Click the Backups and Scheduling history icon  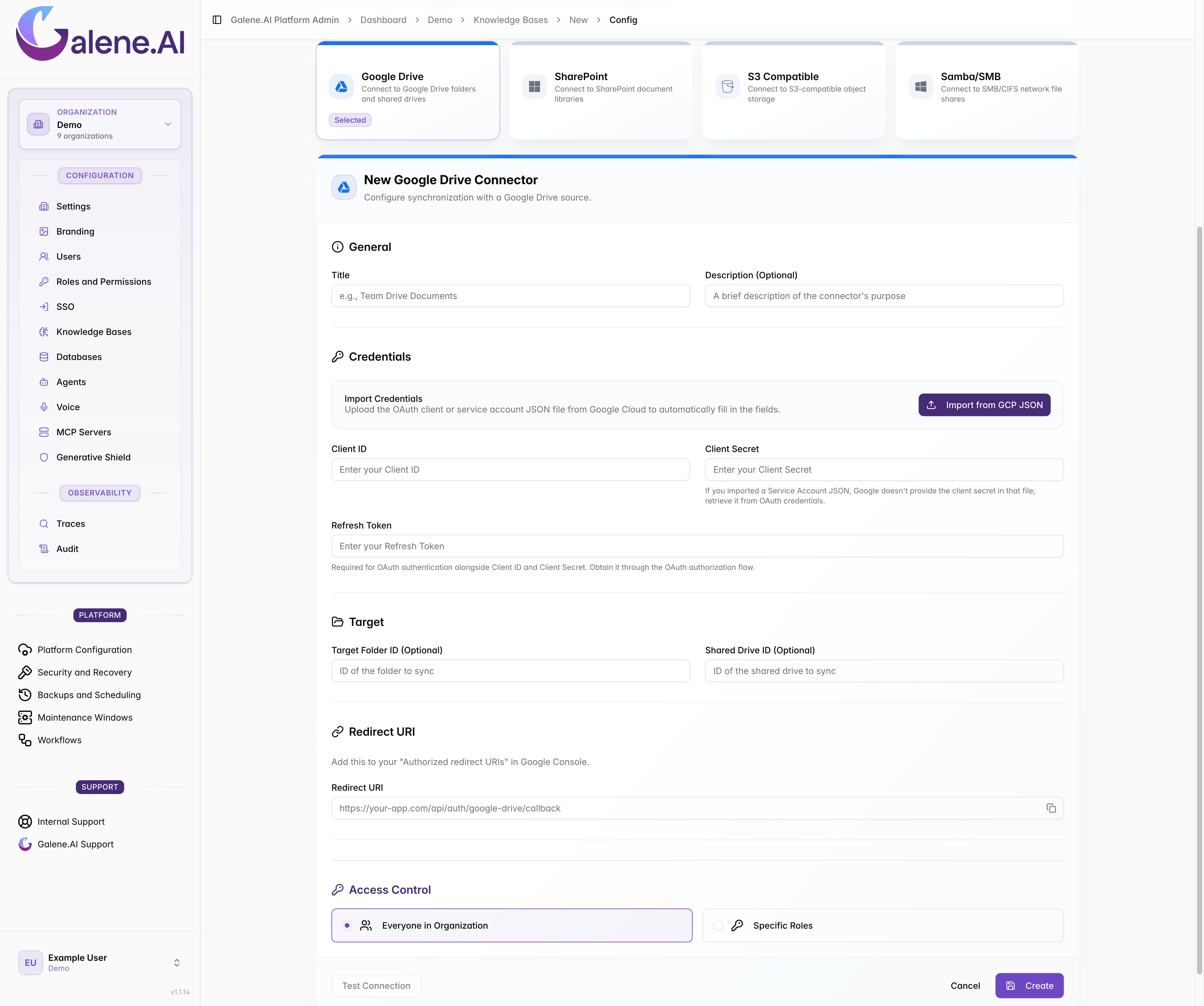pos(25,695)
